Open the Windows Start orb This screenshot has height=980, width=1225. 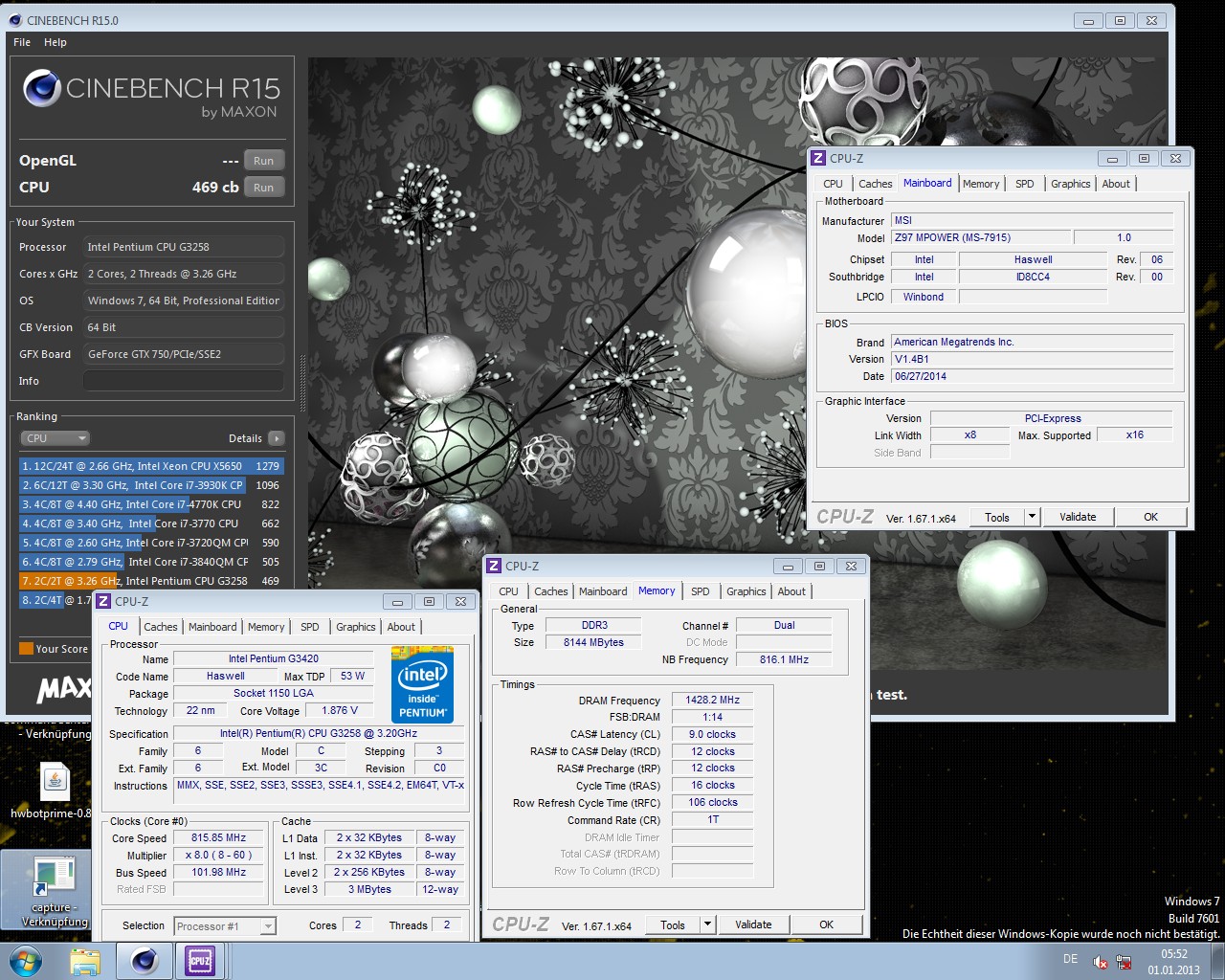point(25,960)
